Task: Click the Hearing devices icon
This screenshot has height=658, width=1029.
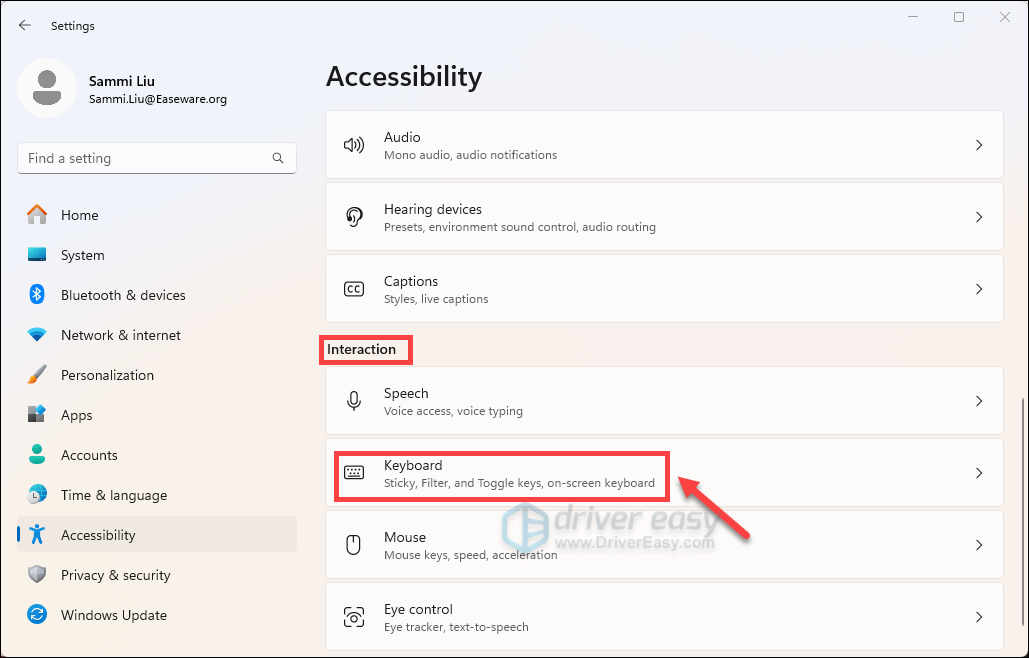Action: pyautogui.click(x=354, y=216)
